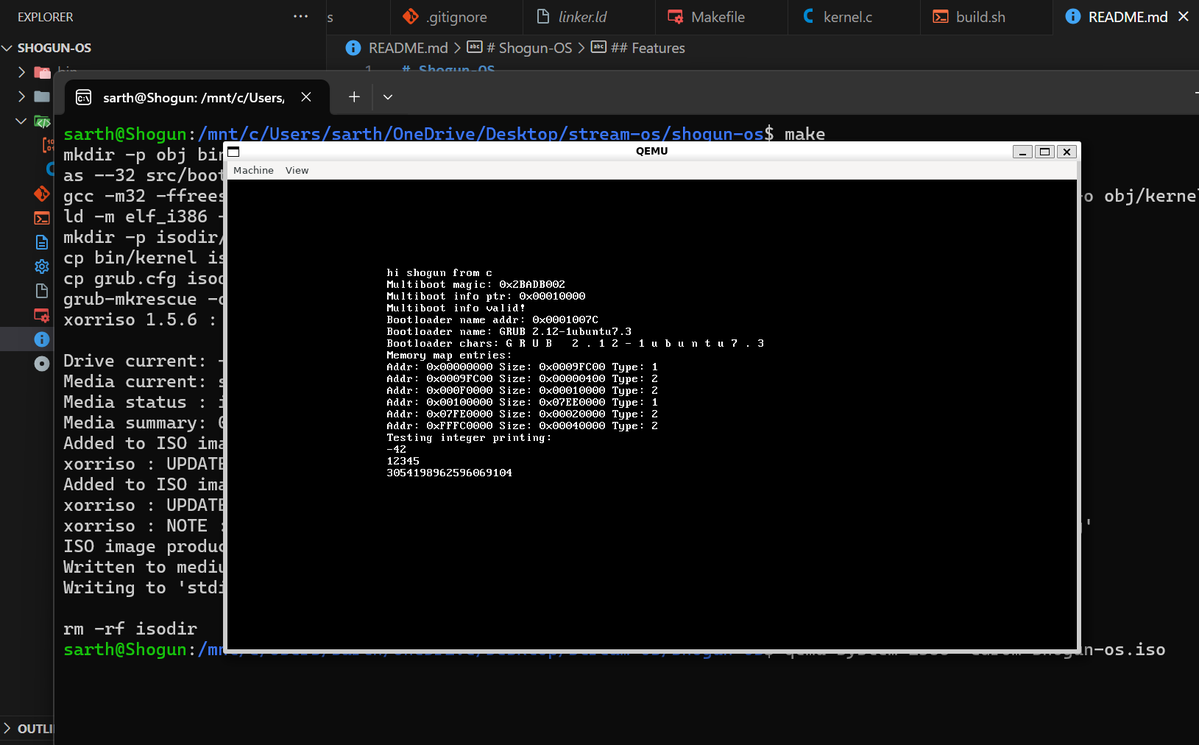This screenshot has width=1199, height=745.
Task: Close the sarth@Shogun terminal tab
Action: 306,96
